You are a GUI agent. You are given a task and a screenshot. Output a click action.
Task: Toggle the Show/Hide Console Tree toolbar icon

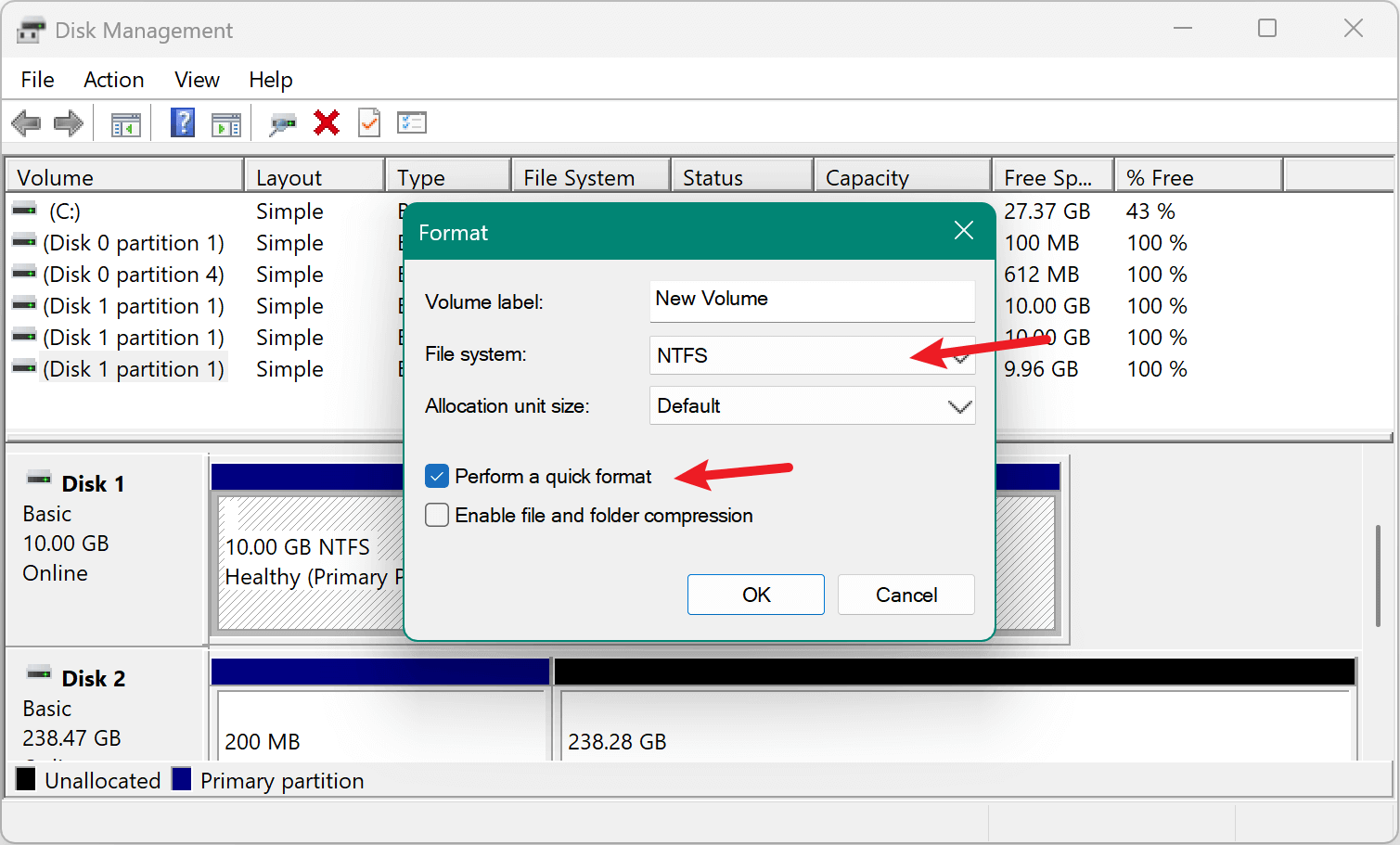coord(126,122)
